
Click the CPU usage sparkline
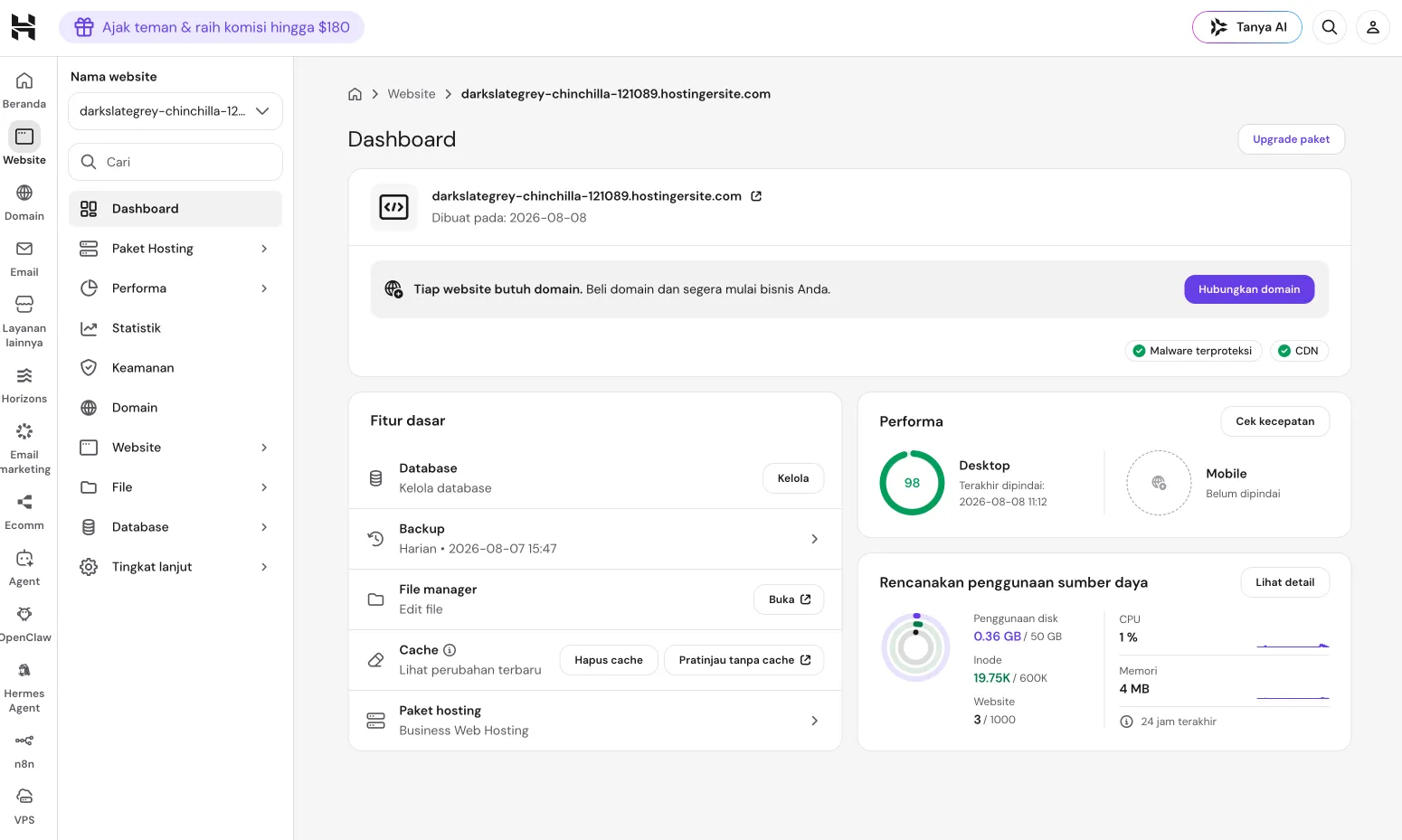(x=1293, y=646)
